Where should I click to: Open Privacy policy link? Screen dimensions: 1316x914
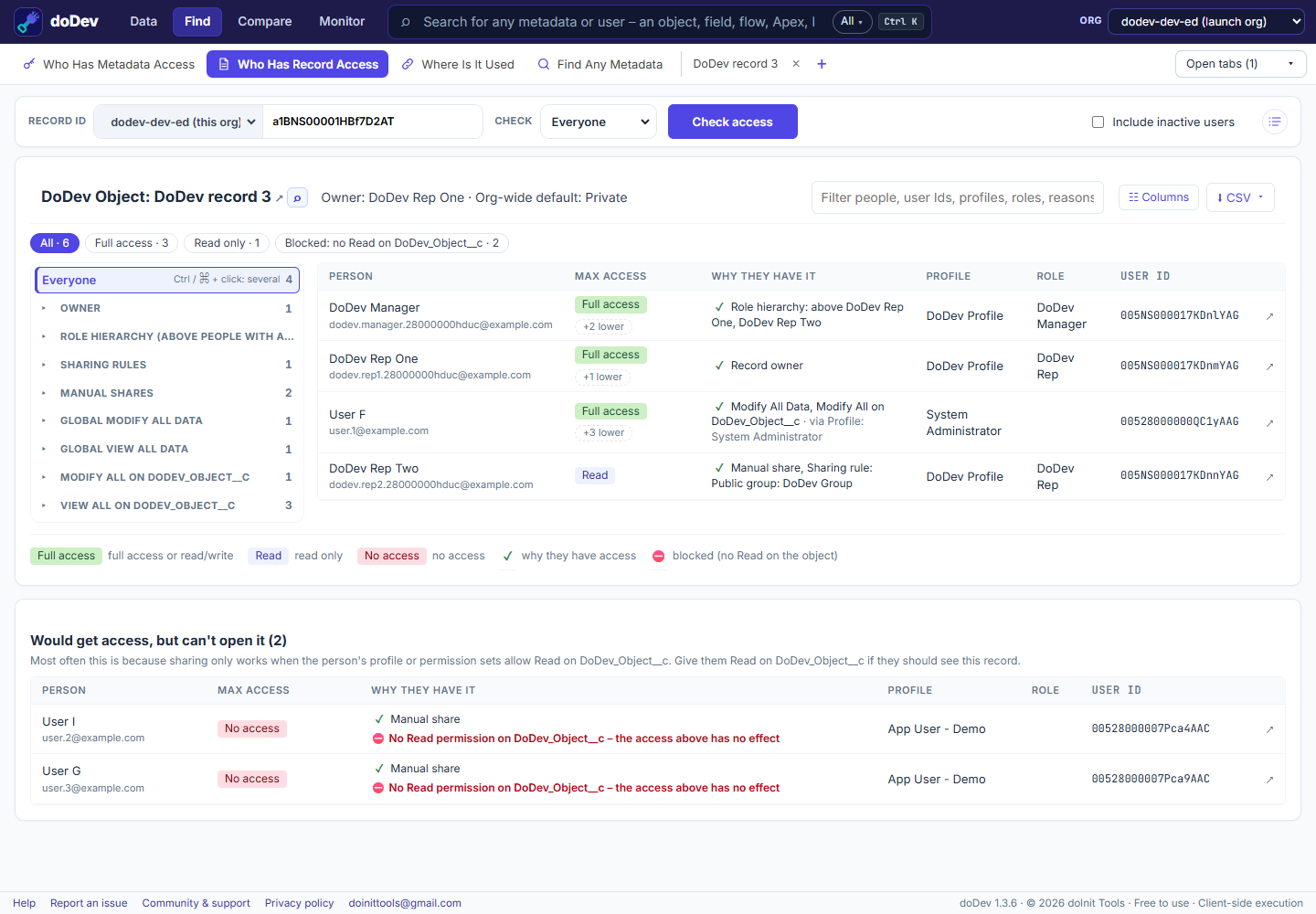(x=300, y=903)
